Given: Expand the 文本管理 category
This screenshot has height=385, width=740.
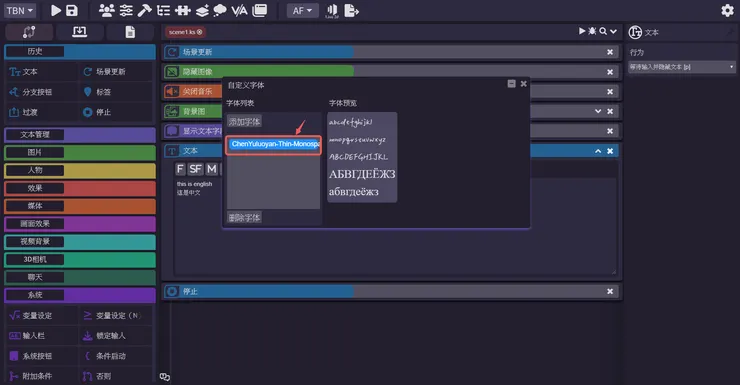Looking at the screenshot, I should click(80, 134).
